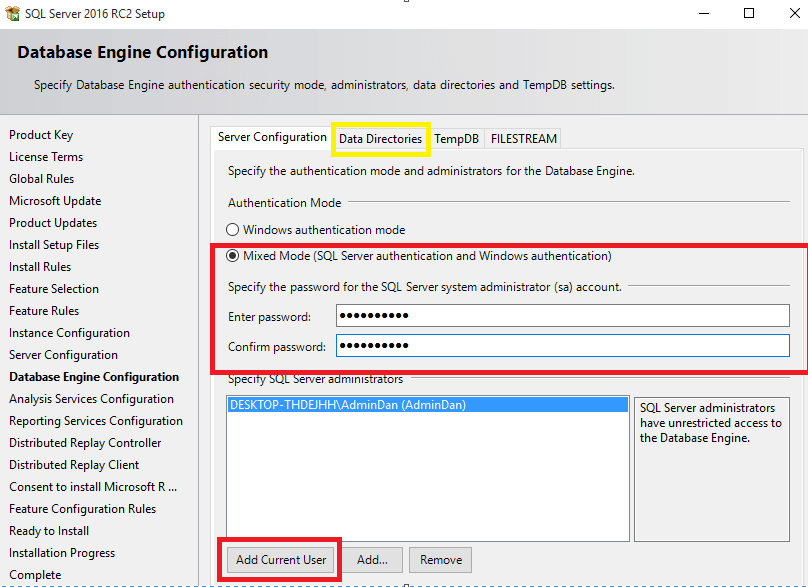Select the Instance Configuration step
The width and height of the screenshot is (808, 587).
(69, 332)
